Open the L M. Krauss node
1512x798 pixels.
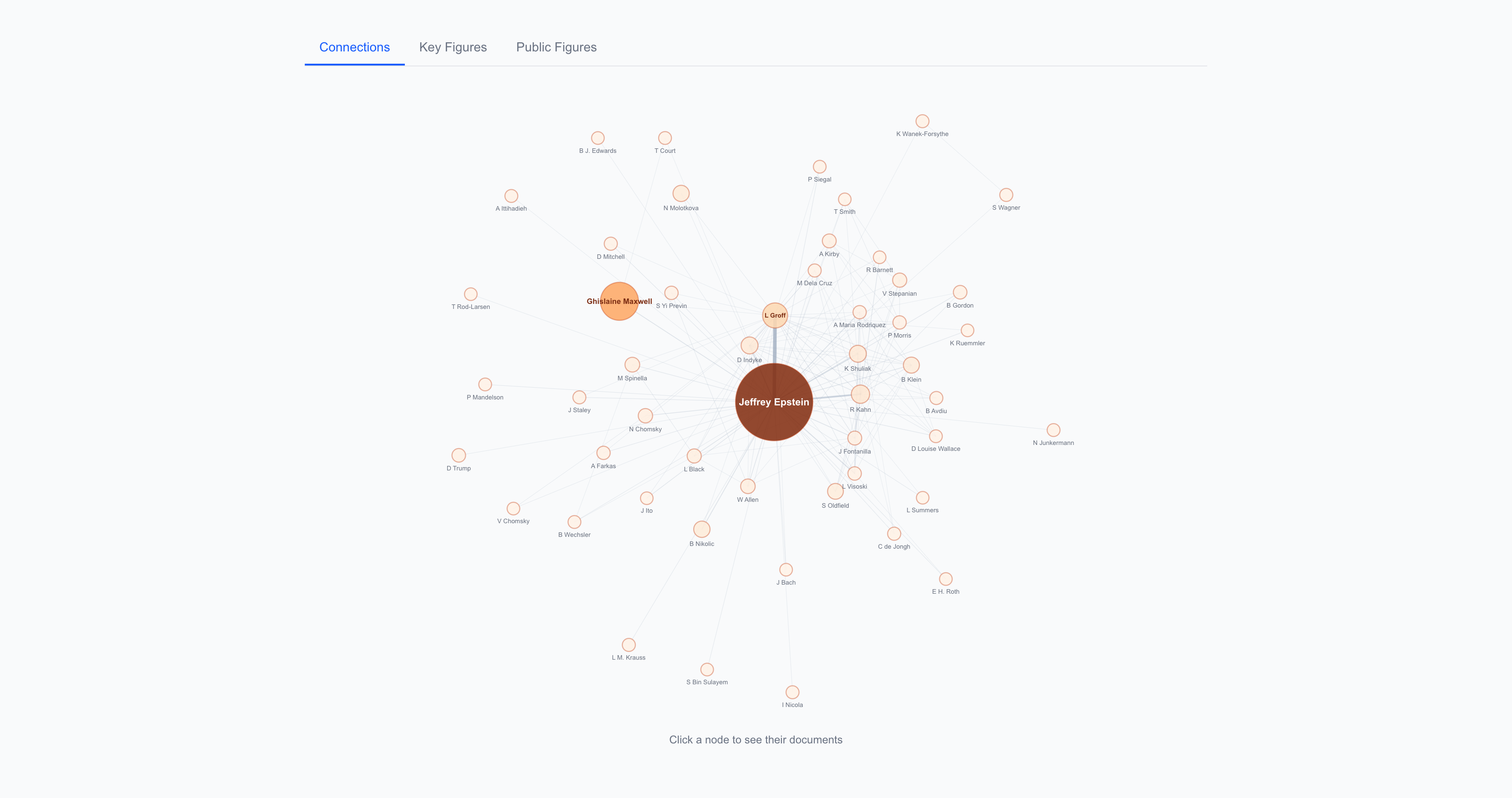coord(629,645)
